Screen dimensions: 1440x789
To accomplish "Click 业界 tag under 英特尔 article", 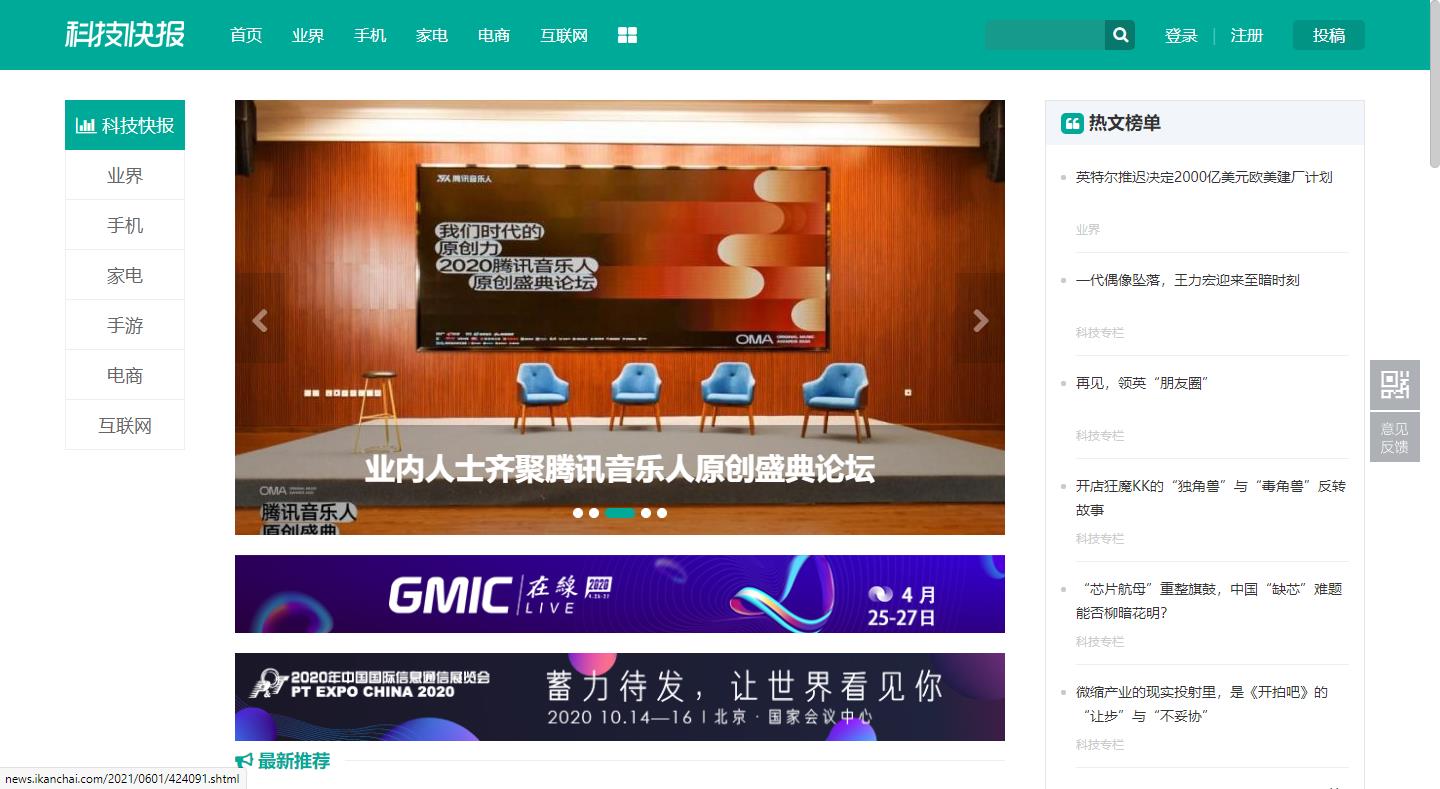I will [1088, 229].
